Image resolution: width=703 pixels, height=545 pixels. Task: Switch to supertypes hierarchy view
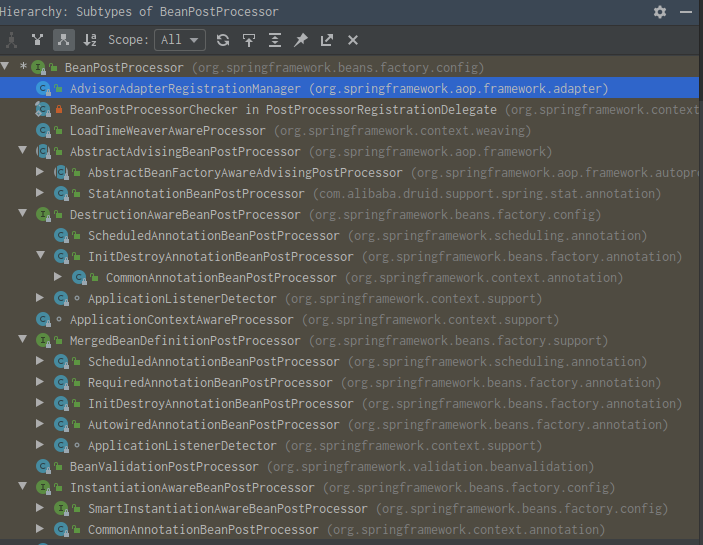pyautogui.click(x=37, y=40)
